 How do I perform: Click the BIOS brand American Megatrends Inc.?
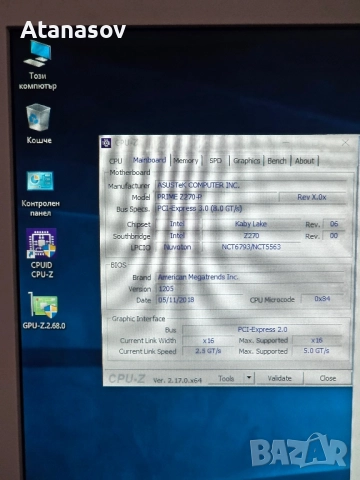(250, 277)
